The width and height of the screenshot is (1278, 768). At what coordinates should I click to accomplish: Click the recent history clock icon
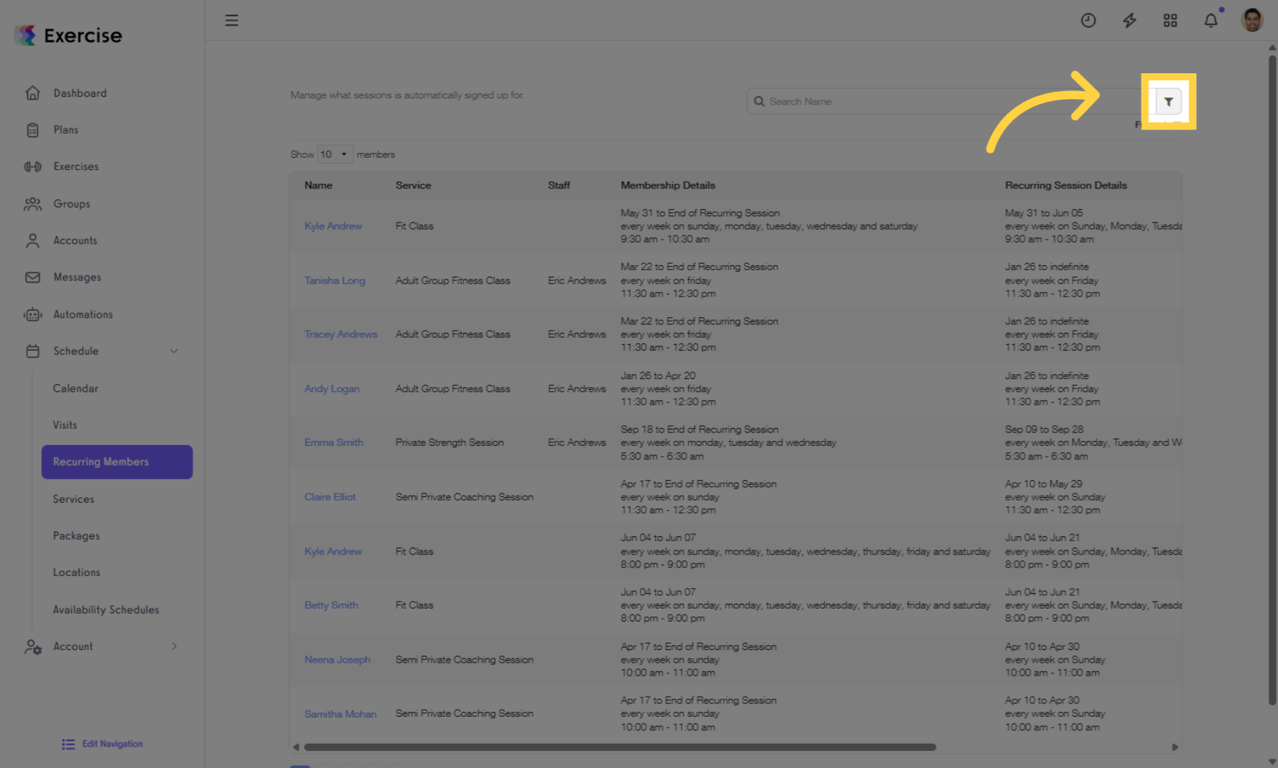click(1088, 20)
